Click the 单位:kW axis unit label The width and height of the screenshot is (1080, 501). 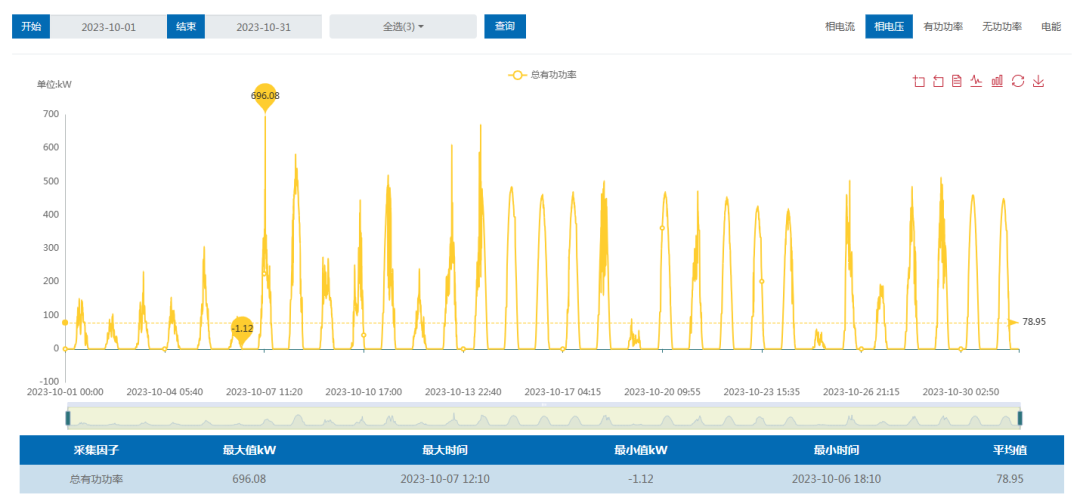coord(54,85)
